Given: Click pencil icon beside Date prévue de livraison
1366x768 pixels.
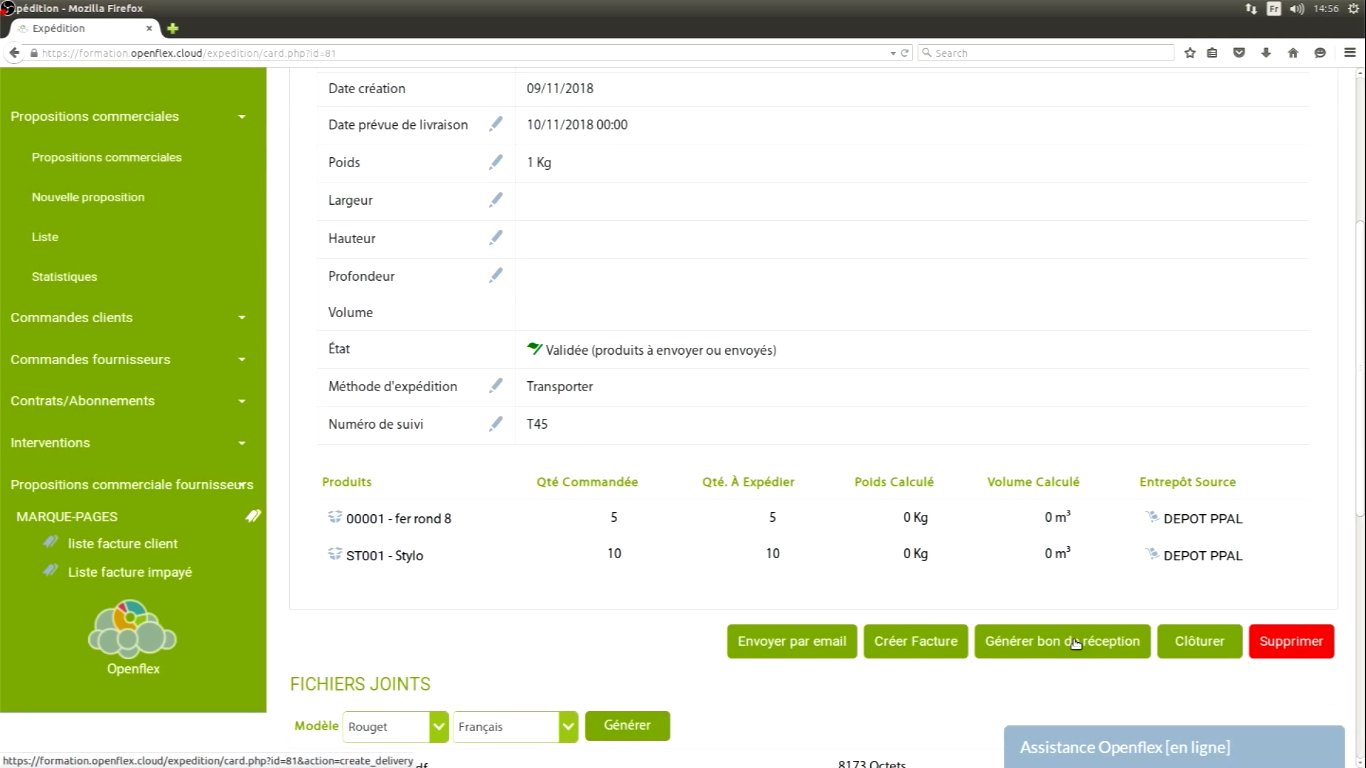Looking at the screenshot, I should pos(495,124).
